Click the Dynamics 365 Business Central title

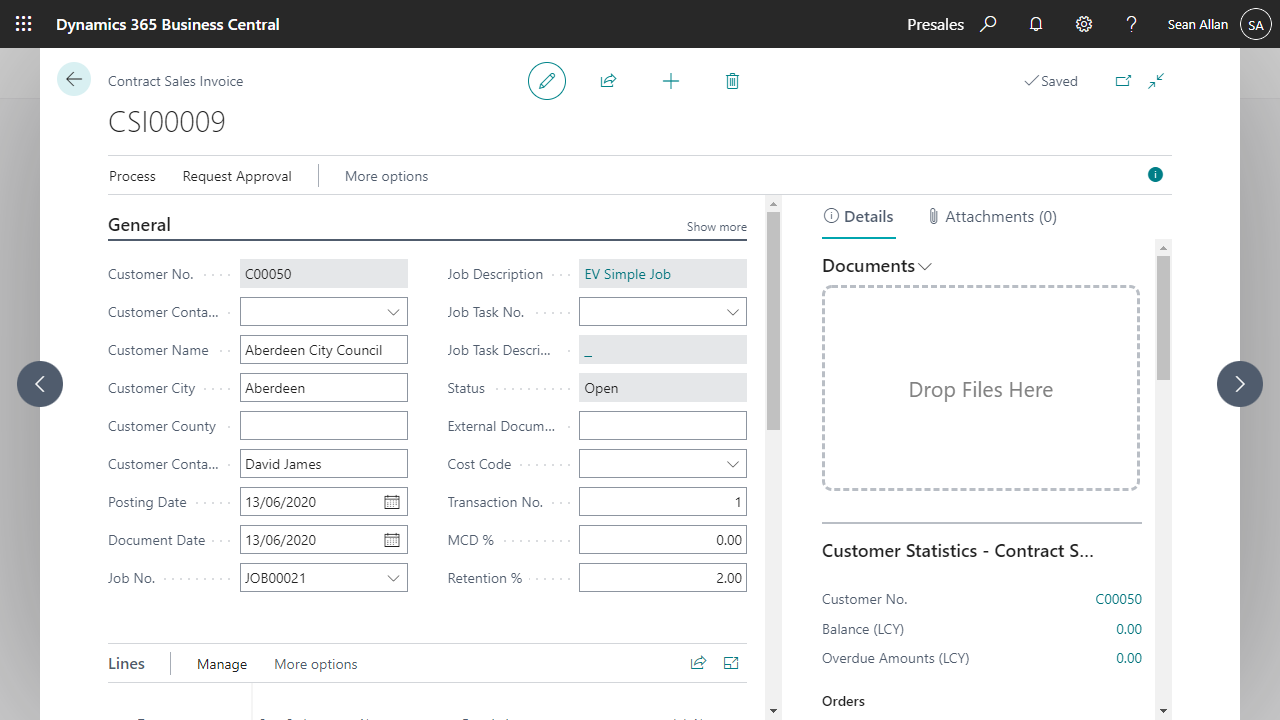168,24
